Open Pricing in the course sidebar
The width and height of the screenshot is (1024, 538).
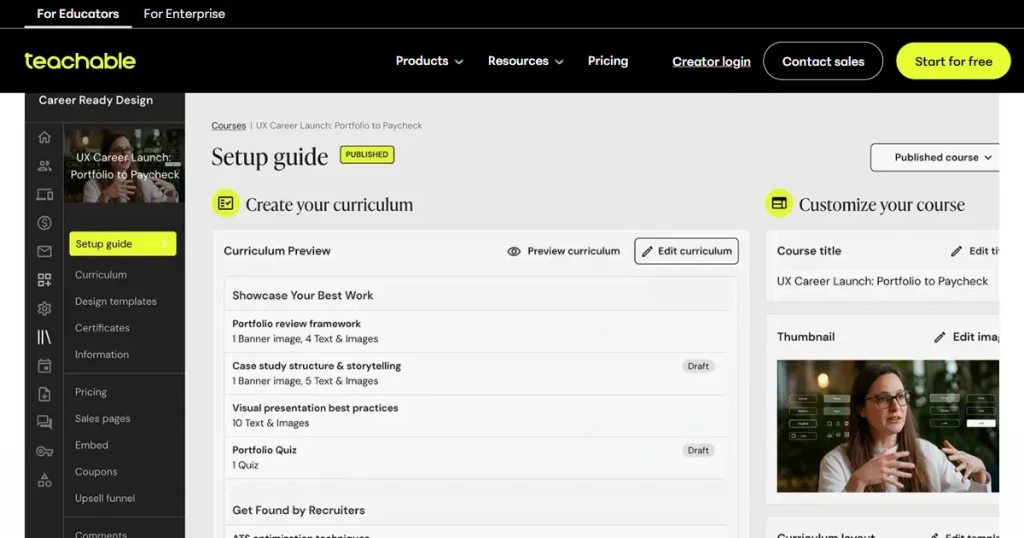[x=91, y=392]
